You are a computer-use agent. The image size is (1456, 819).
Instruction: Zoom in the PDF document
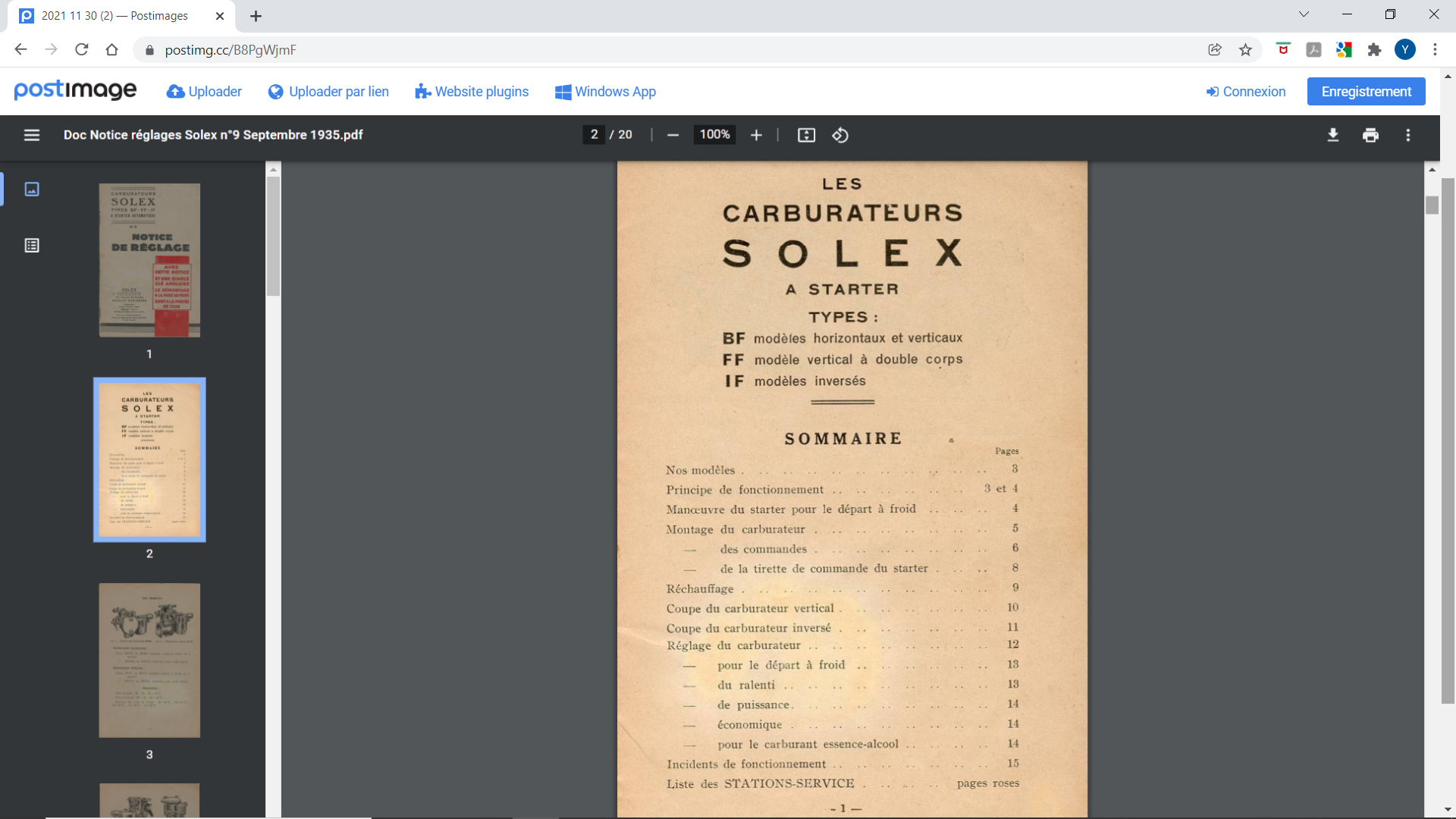(756, 135)
